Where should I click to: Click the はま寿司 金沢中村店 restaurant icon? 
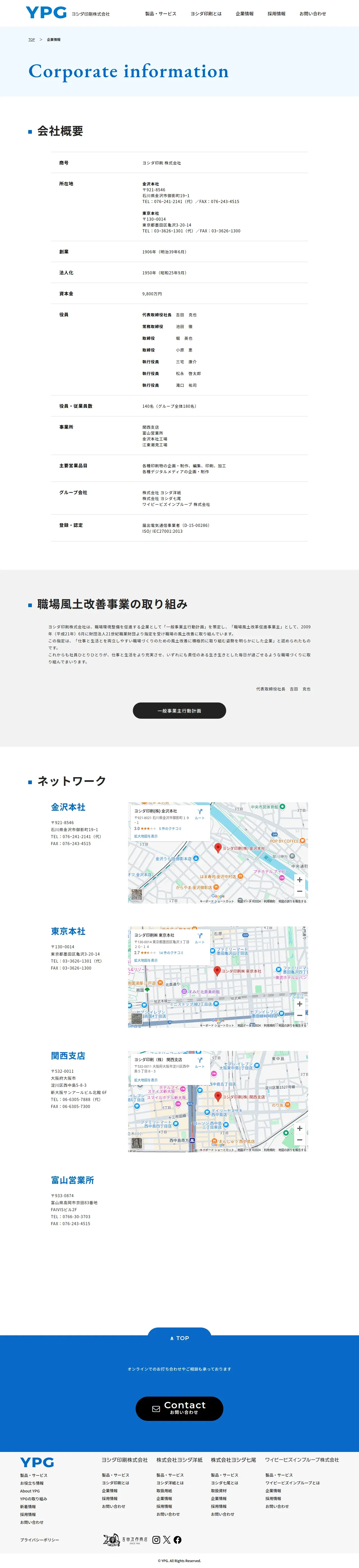(240, 876)
